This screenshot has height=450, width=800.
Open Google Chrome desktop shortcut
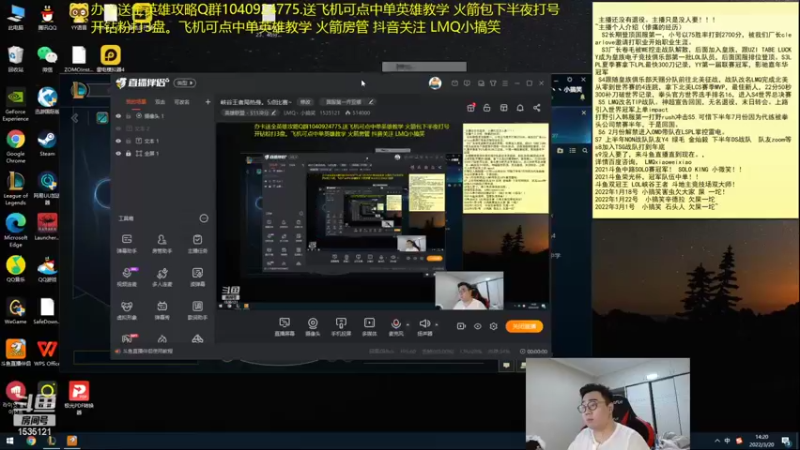16,145
